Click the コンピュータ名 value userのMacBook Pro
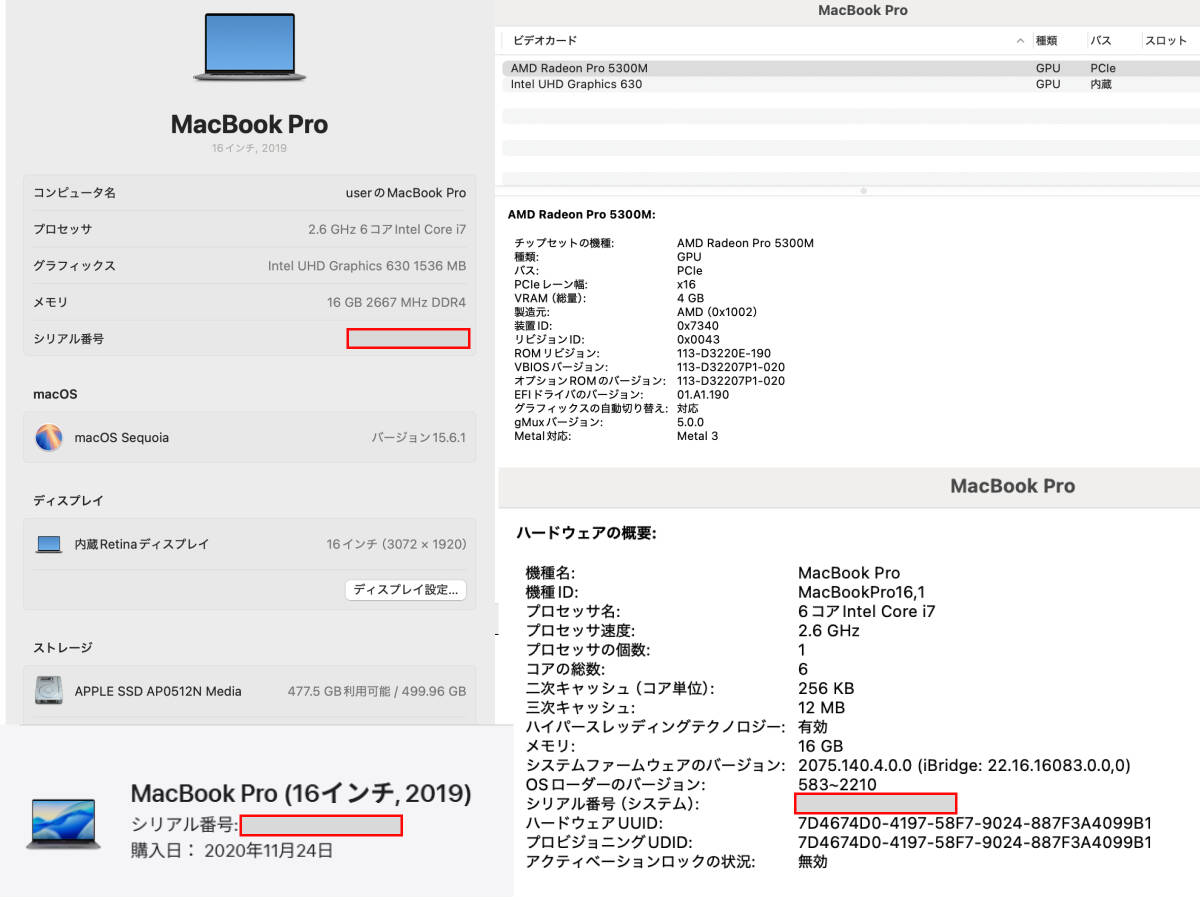The width and height of the screenshot is (1200, 900). pos(406,192)
